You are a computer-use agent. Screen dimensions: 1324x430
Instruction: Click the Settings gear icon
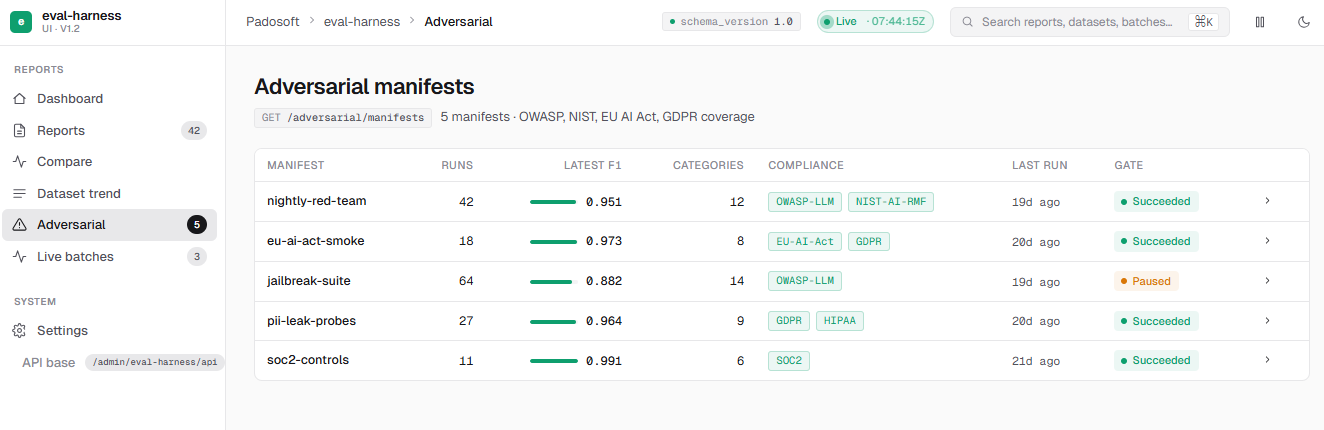(19, 331)
